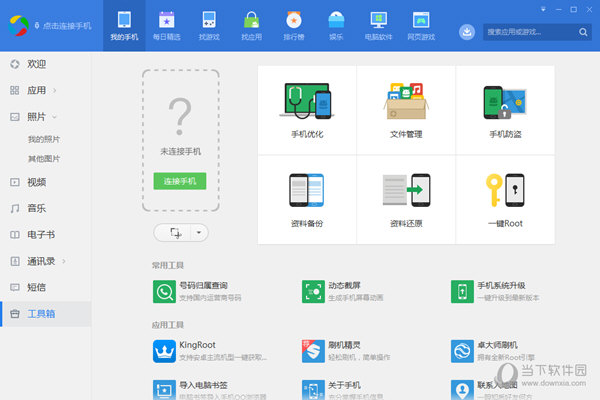The image size is (600, 400).
Task: Open the 资料还原 tool
Action: pyautogui.click(x=406, y=200)
